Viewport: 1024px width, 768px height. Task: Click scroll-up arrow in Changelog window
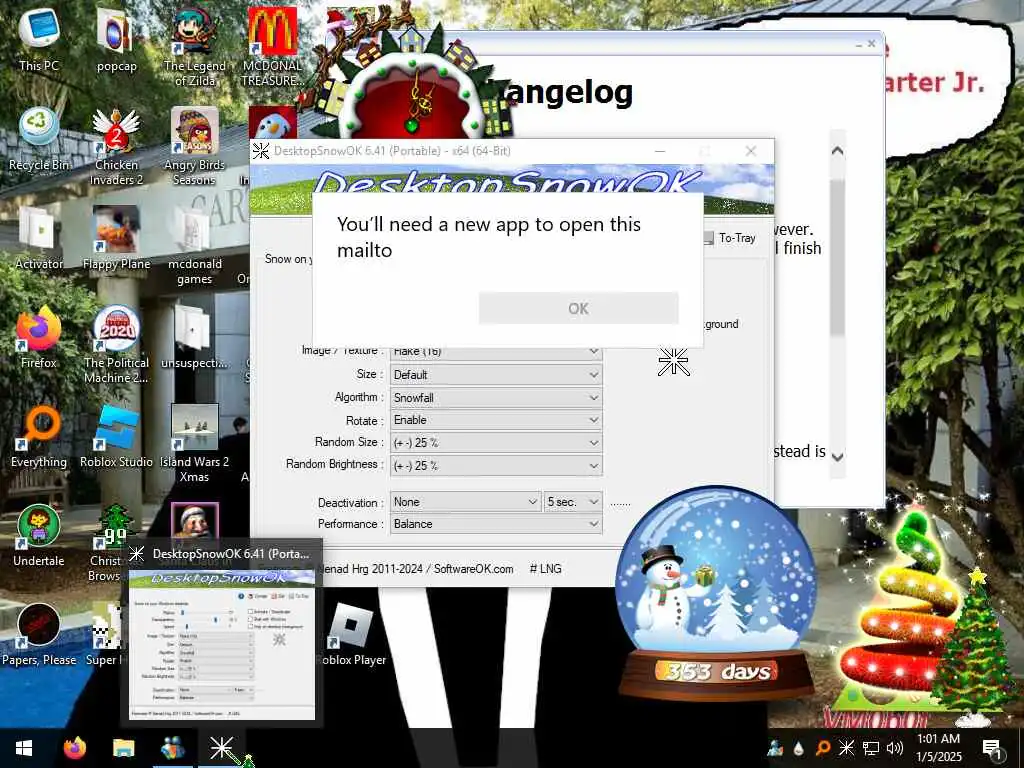tap(837, 151)
